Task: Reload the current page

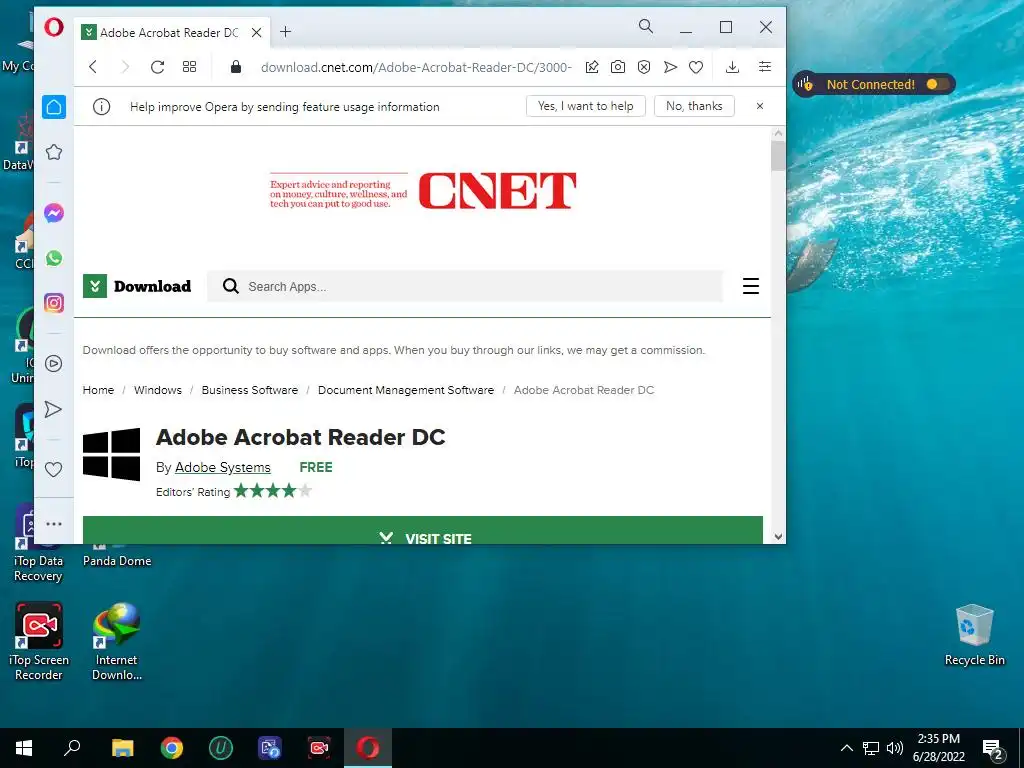Action: (157, 67)
